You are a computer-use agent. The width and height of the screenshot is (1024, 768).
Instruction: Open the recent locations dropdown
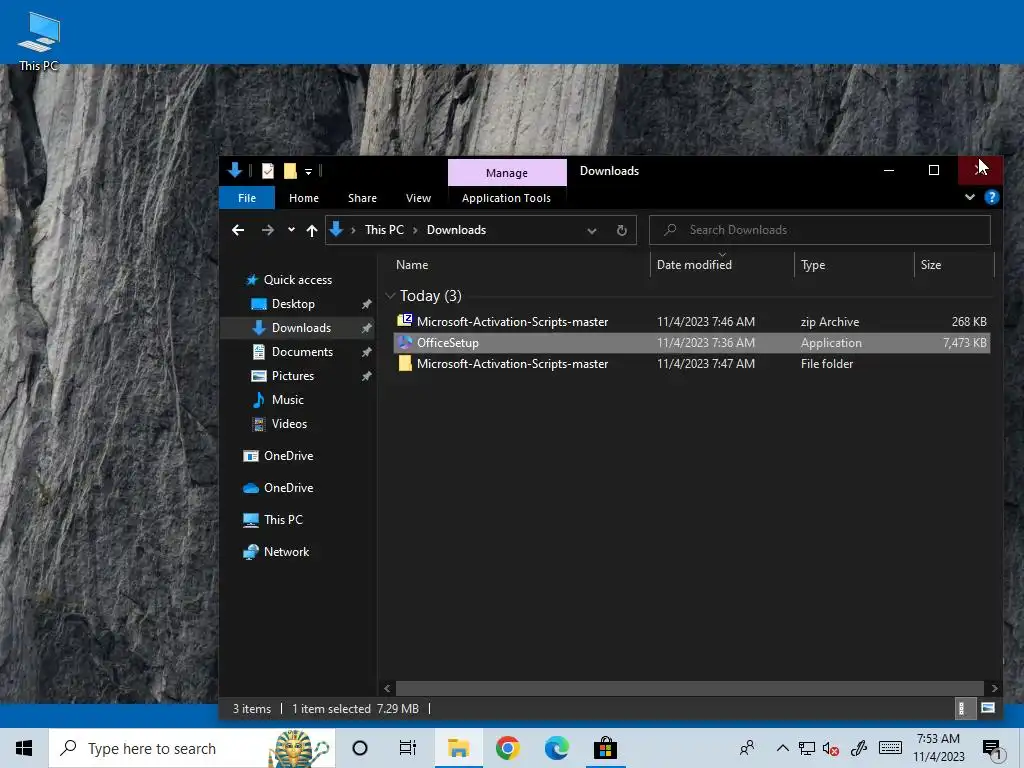tap(291, 229)
